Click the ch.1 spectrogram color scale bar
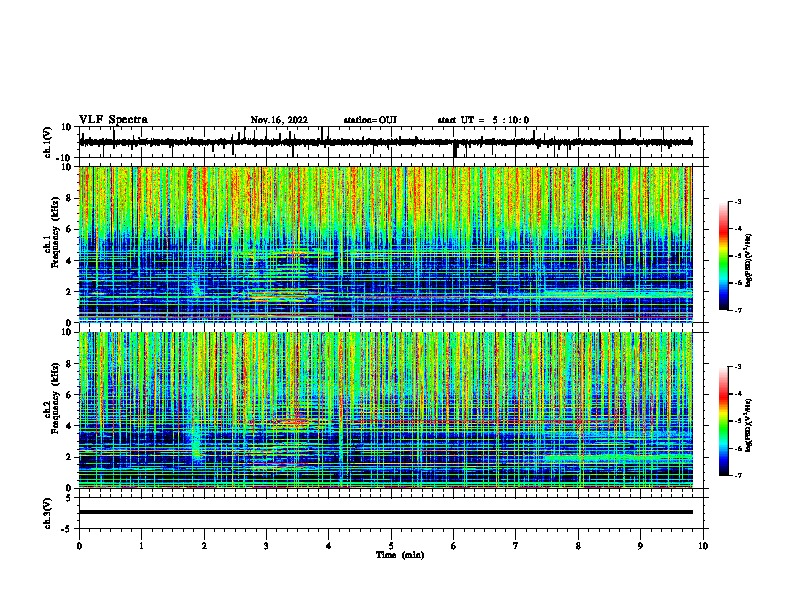 coord(723,256)
